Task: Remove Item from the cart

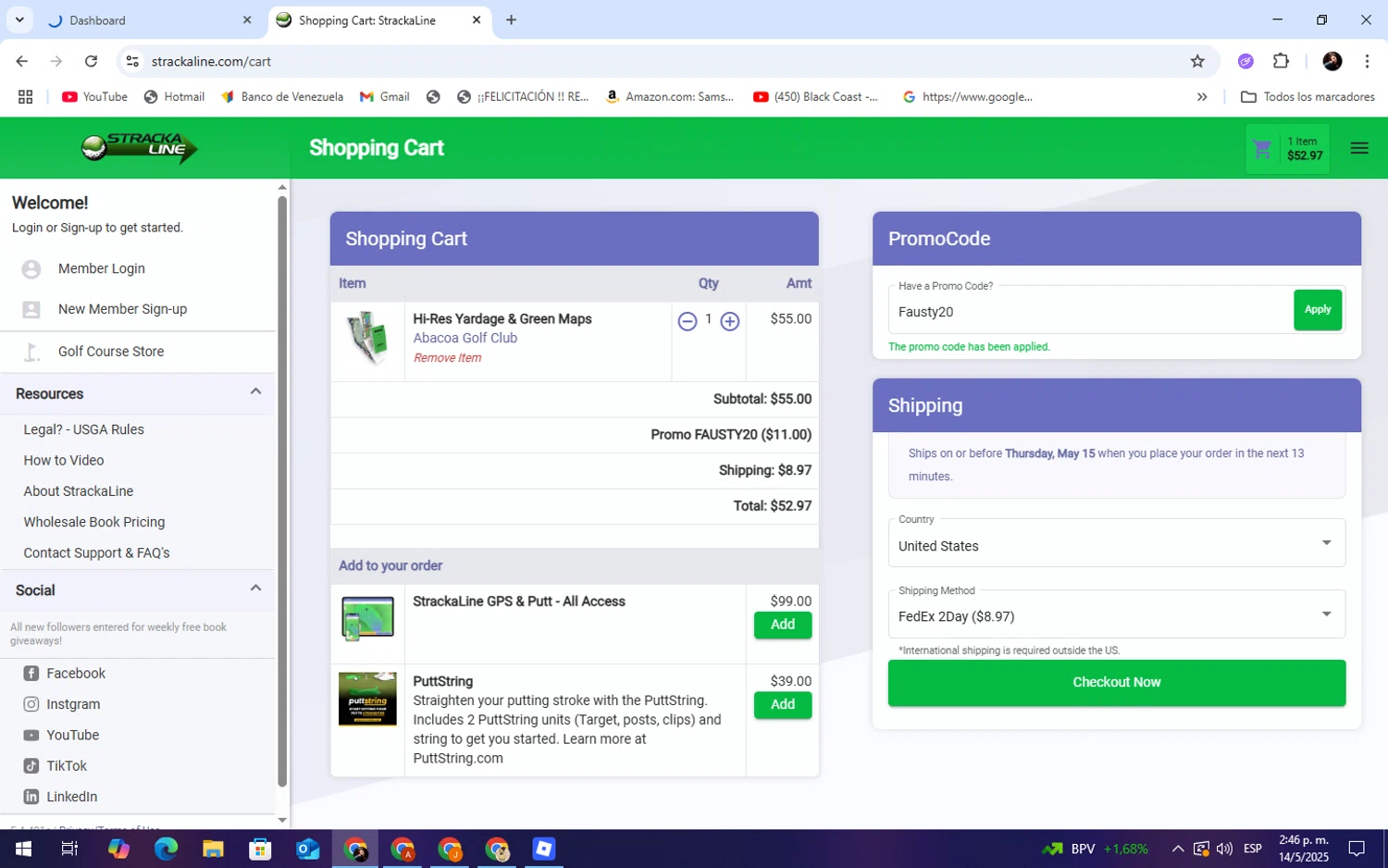Action: 447,358
